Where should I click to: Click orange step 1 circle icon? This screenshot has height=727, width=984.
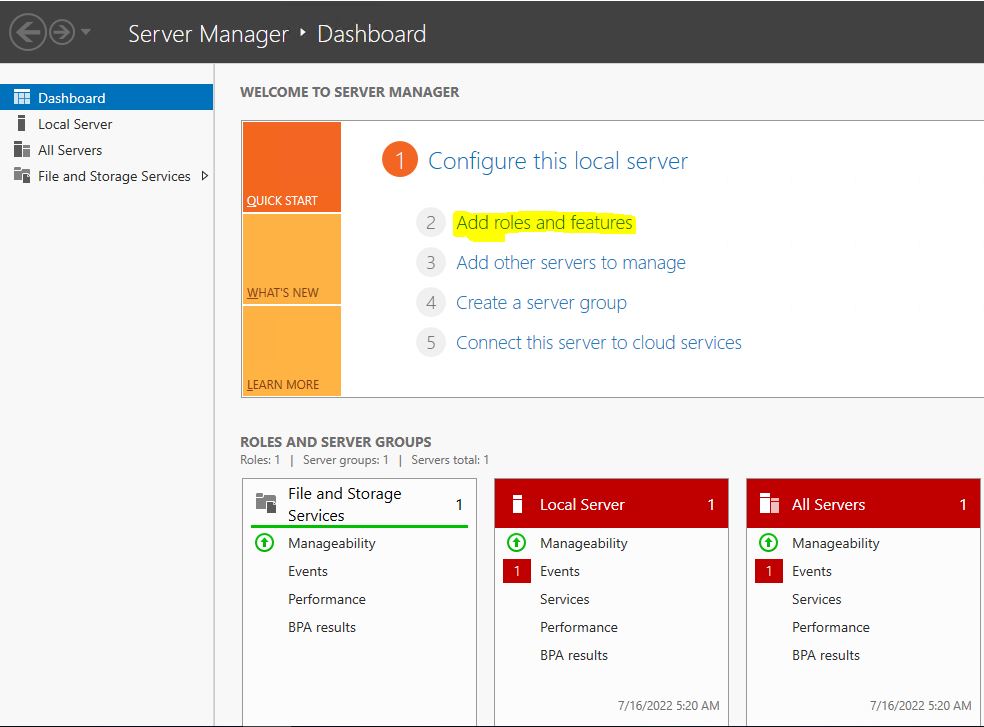[x=400, y=159]
